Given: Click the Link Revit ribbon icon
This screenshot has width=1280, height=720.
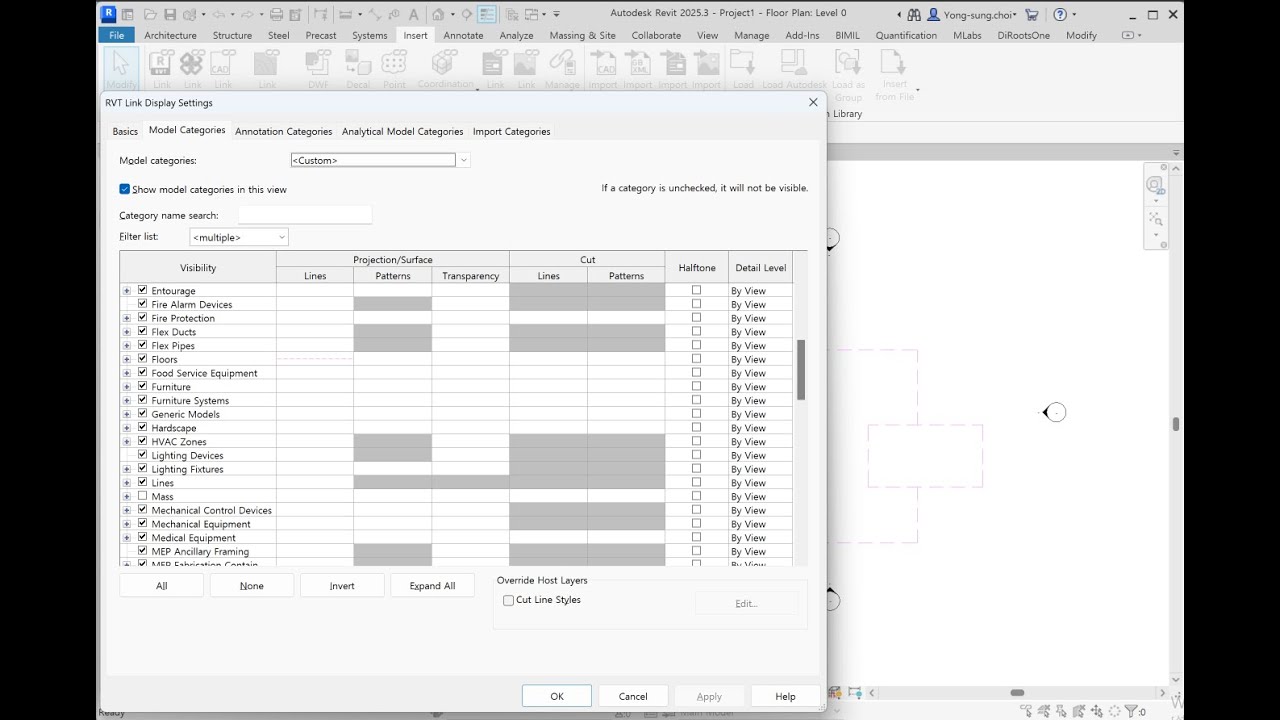Looking at the screenshot, I should coord(161,69).
